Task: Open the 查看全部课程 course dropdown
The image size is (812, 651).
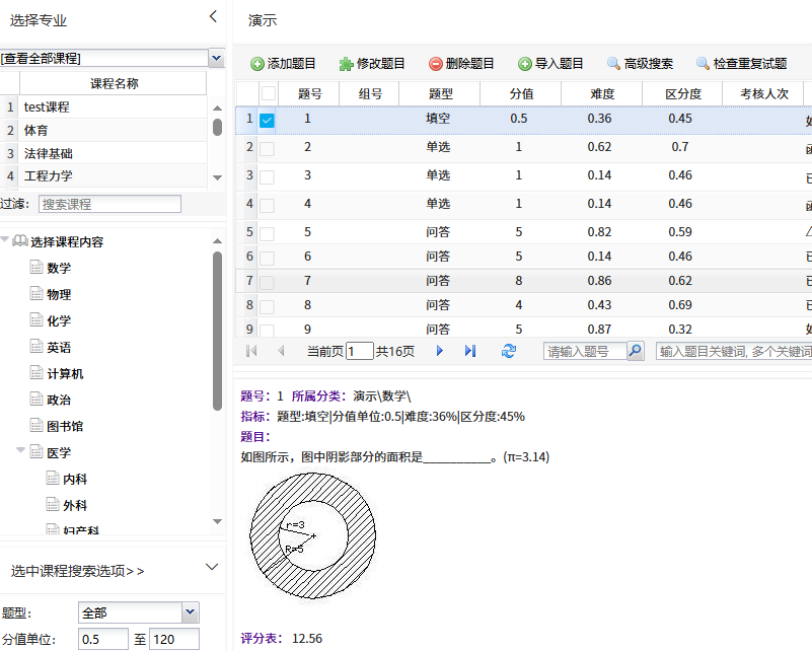Action: (x=217, y=59)
